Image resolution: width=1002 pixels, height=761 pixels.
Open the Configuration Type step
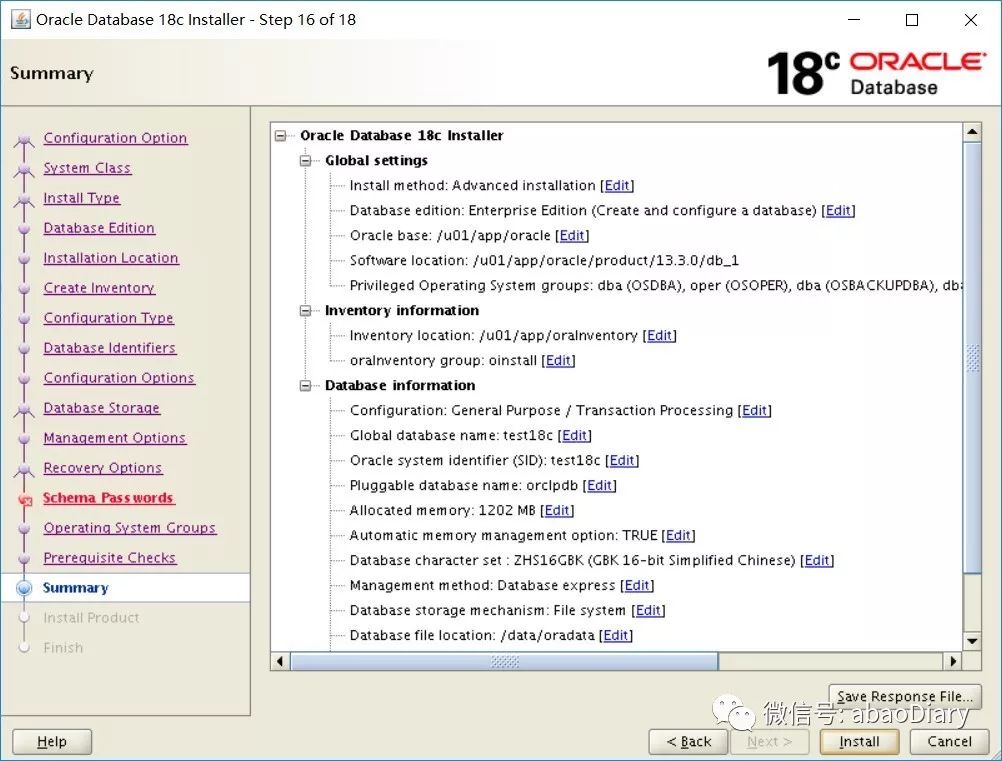[x=109, y=318]
